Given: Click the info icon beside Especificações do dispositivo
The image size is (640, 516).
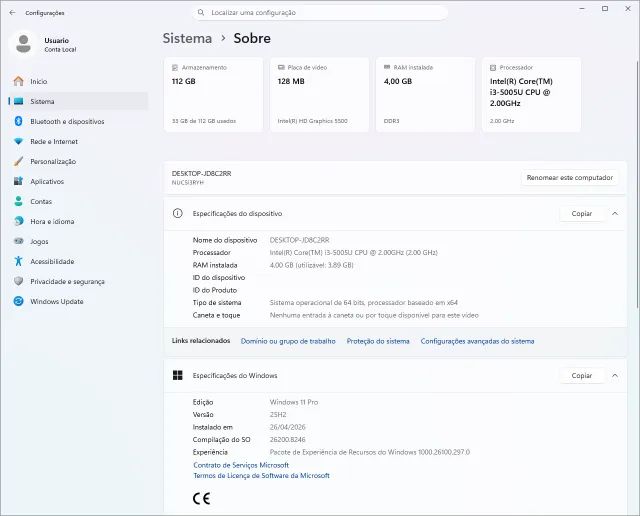Looking at the screenshot, I should pos(178,214).
